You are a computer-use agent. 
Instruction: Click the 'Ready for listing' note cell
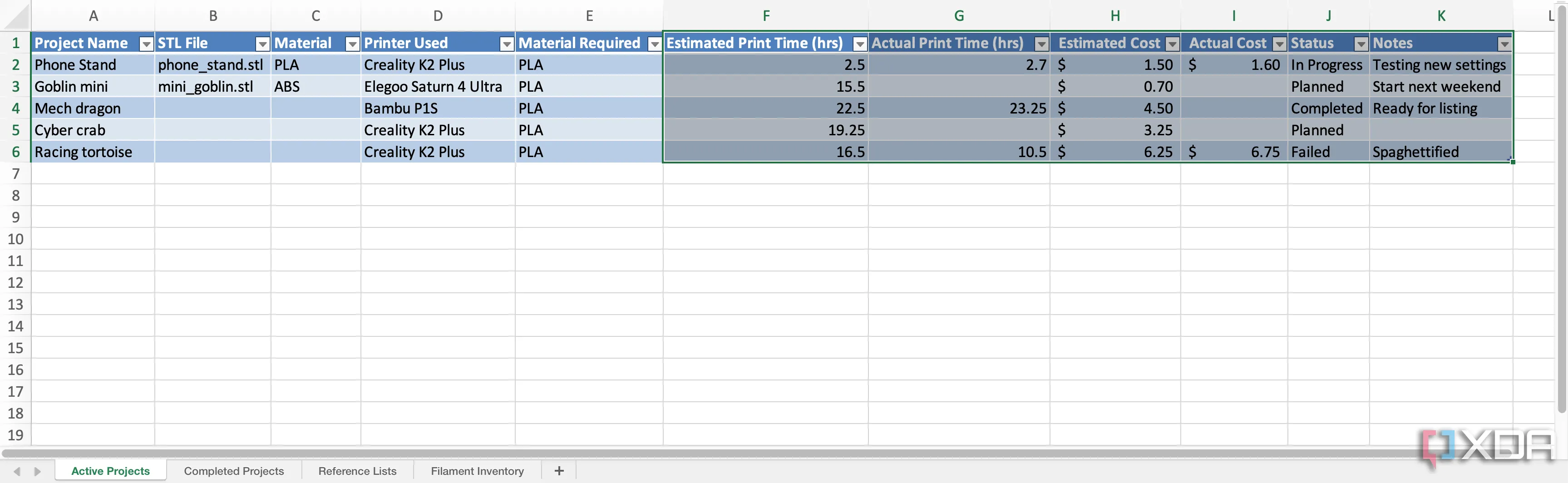(x=1441, y=109)
